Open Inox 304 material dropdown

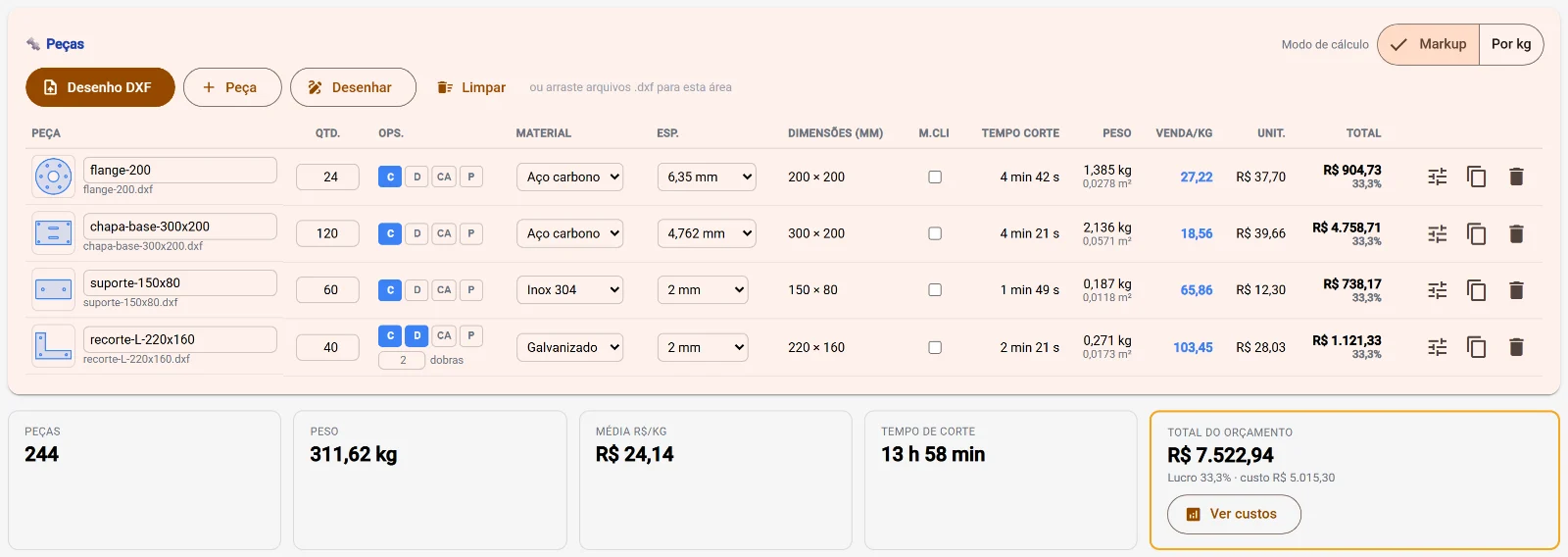(570, 289)
